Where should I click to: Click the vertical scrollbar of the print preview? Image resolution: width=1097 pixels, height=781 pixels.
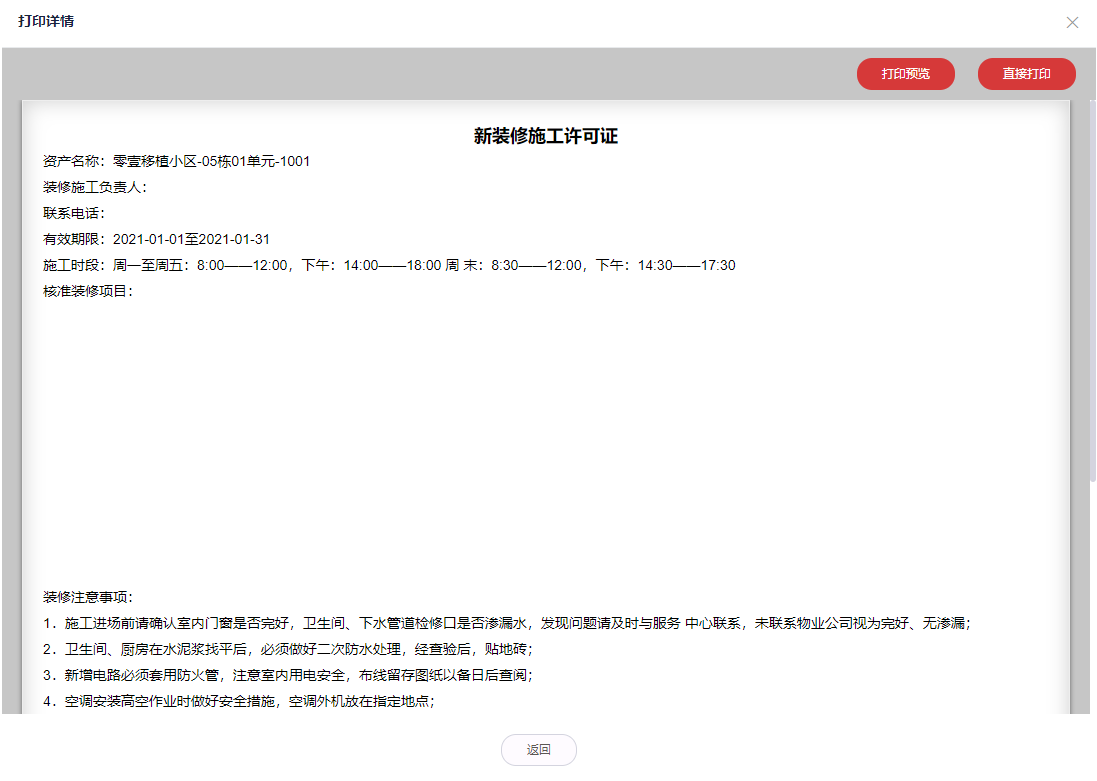(x=1093, y=290)
